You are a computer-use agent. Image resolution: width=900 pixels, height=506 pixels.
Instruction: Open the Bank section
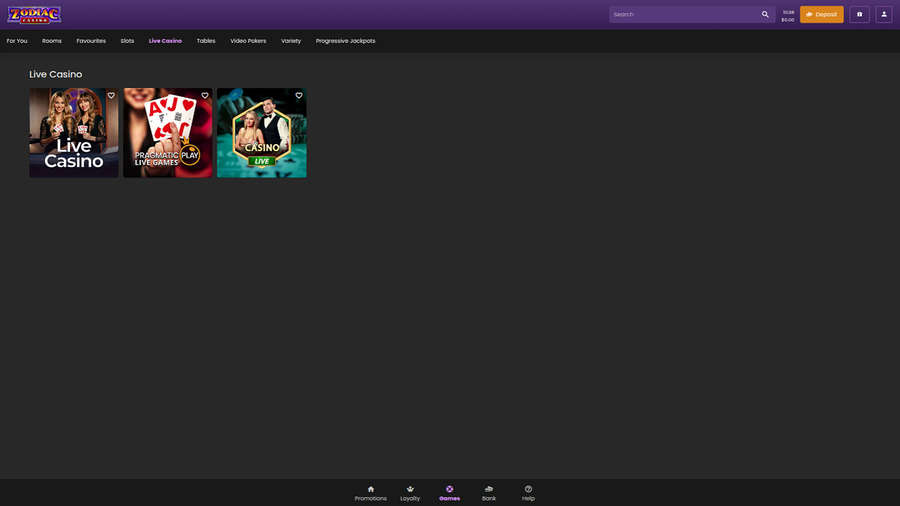[x=489, y=493]
